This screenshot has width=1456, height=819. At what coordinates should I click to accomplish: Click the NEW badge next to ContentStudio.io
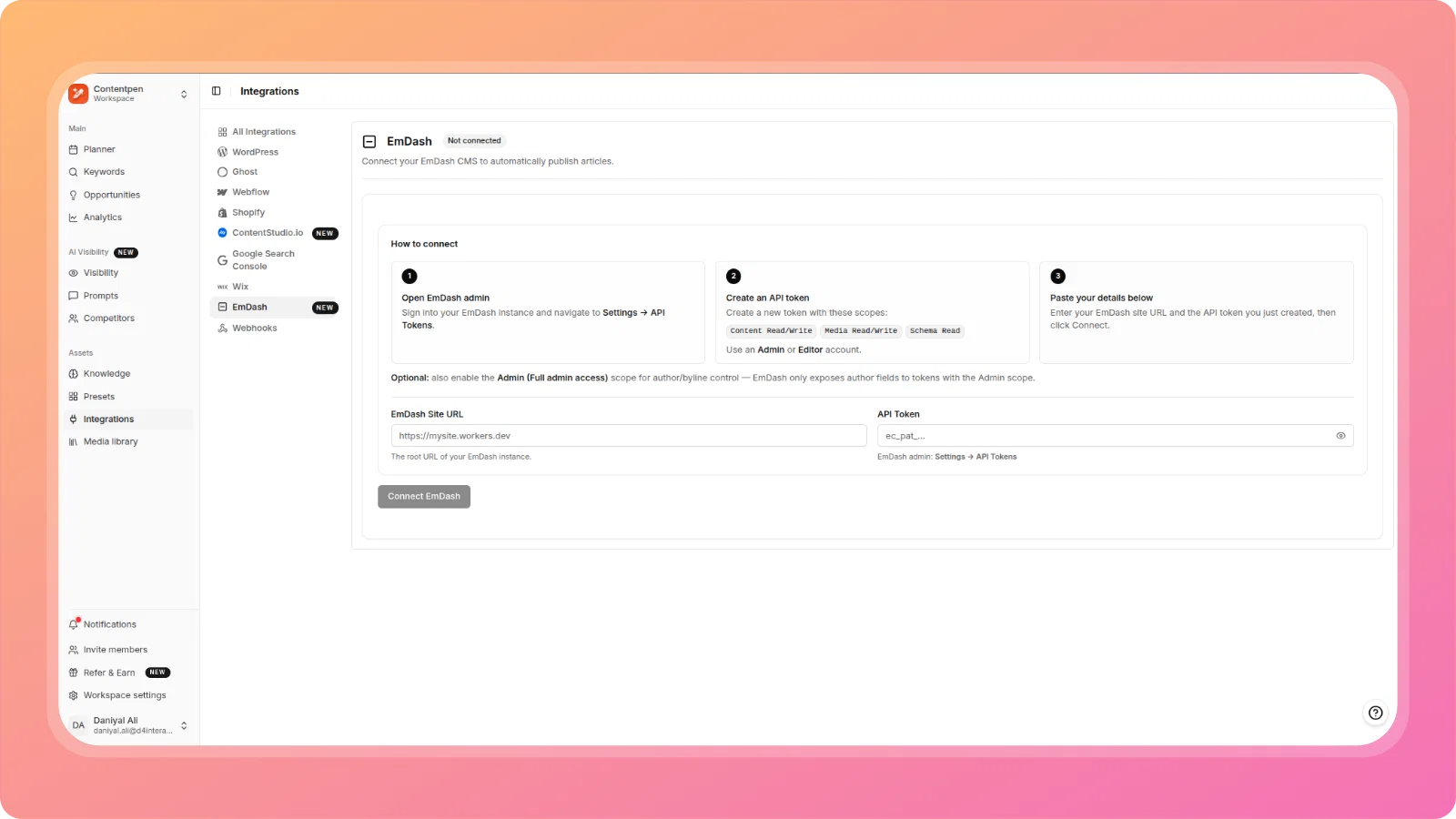[325, 234]
